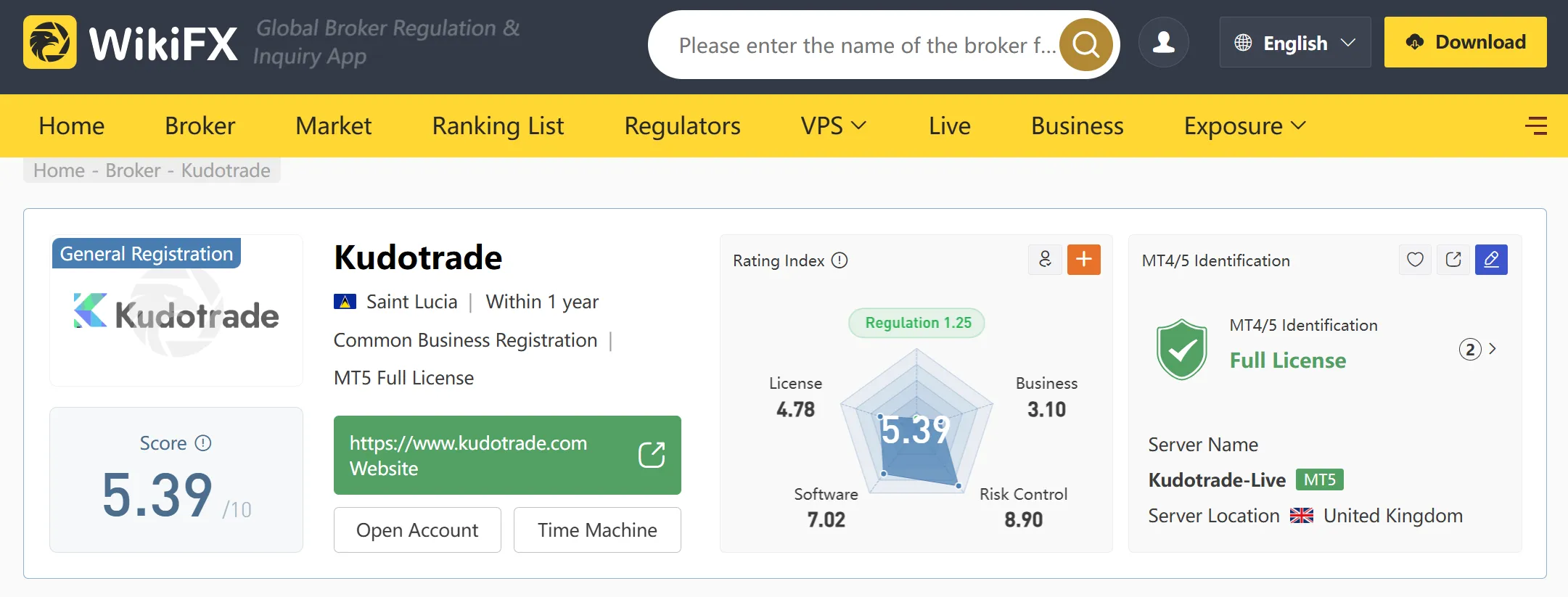Click the Regulation 1.25 badge
Viewport: 1568px width, 597px height.
click(x=918, y=323)
